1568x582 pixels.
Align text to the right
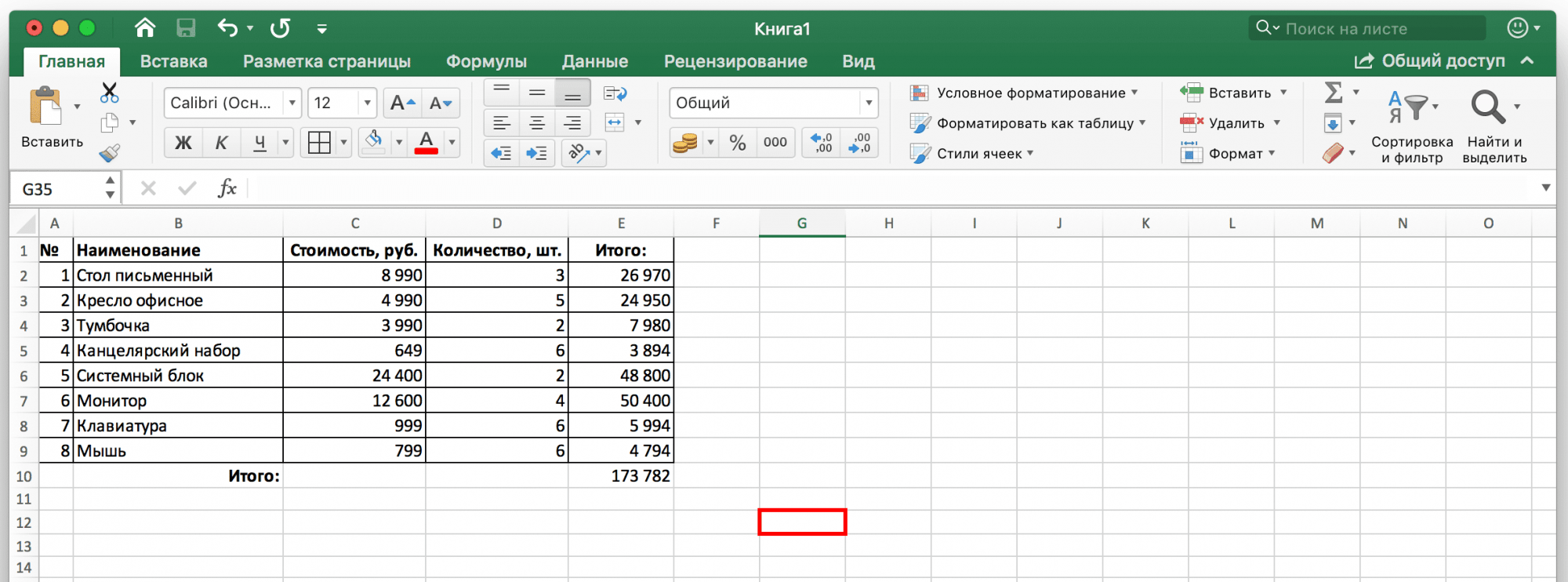(572, 123)
